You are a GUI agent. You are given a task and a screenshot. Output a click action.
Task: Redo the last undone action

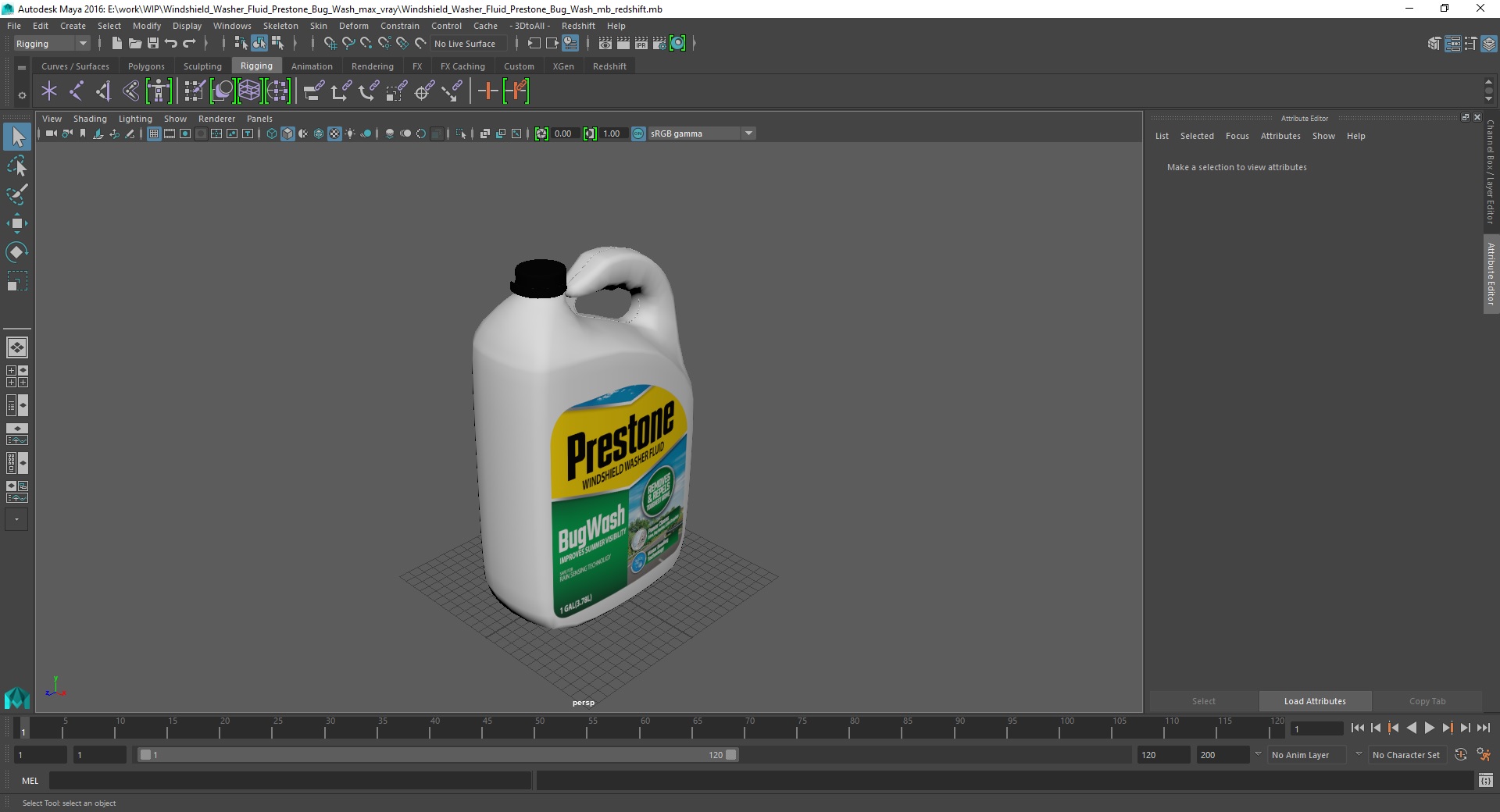[189, 44]
